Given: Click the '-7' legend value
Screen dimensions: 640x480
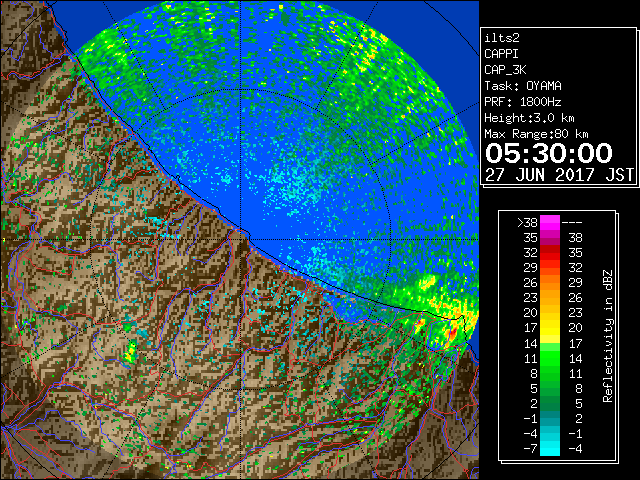Looking at the screenshot, I should (x=530, y=449).
